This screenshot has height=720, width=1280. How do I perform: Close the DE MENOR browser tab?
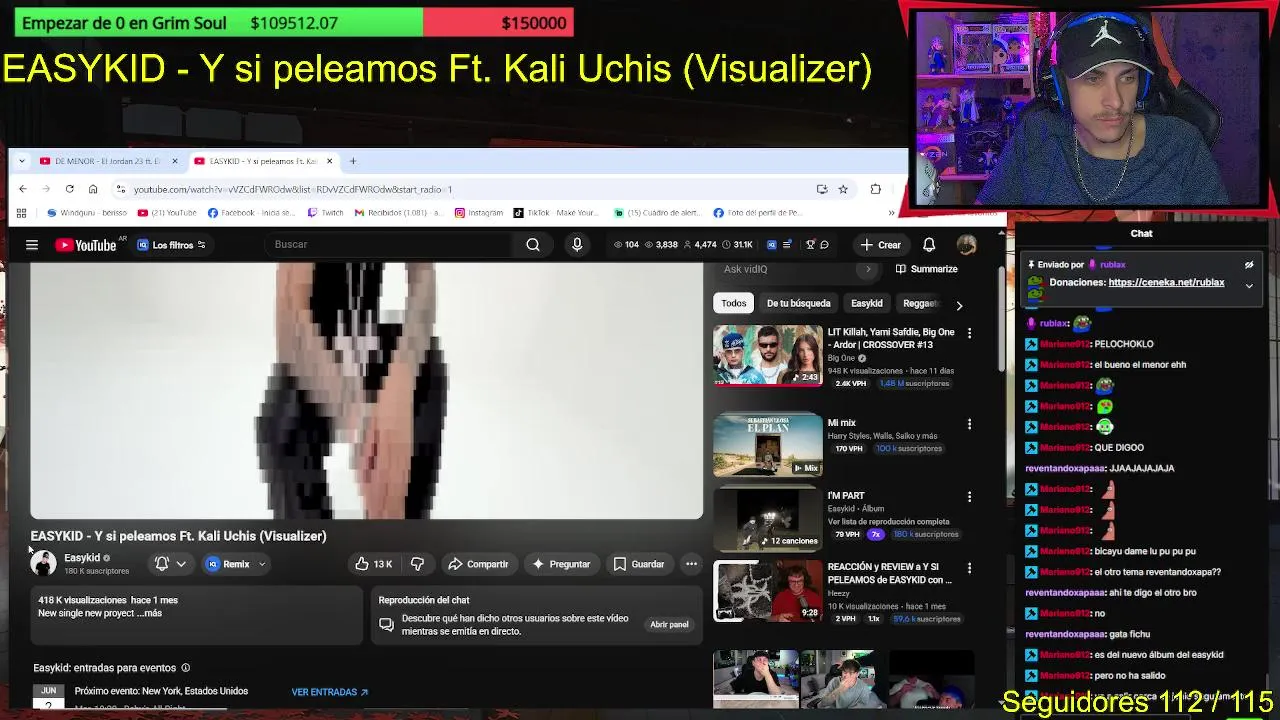174,161
